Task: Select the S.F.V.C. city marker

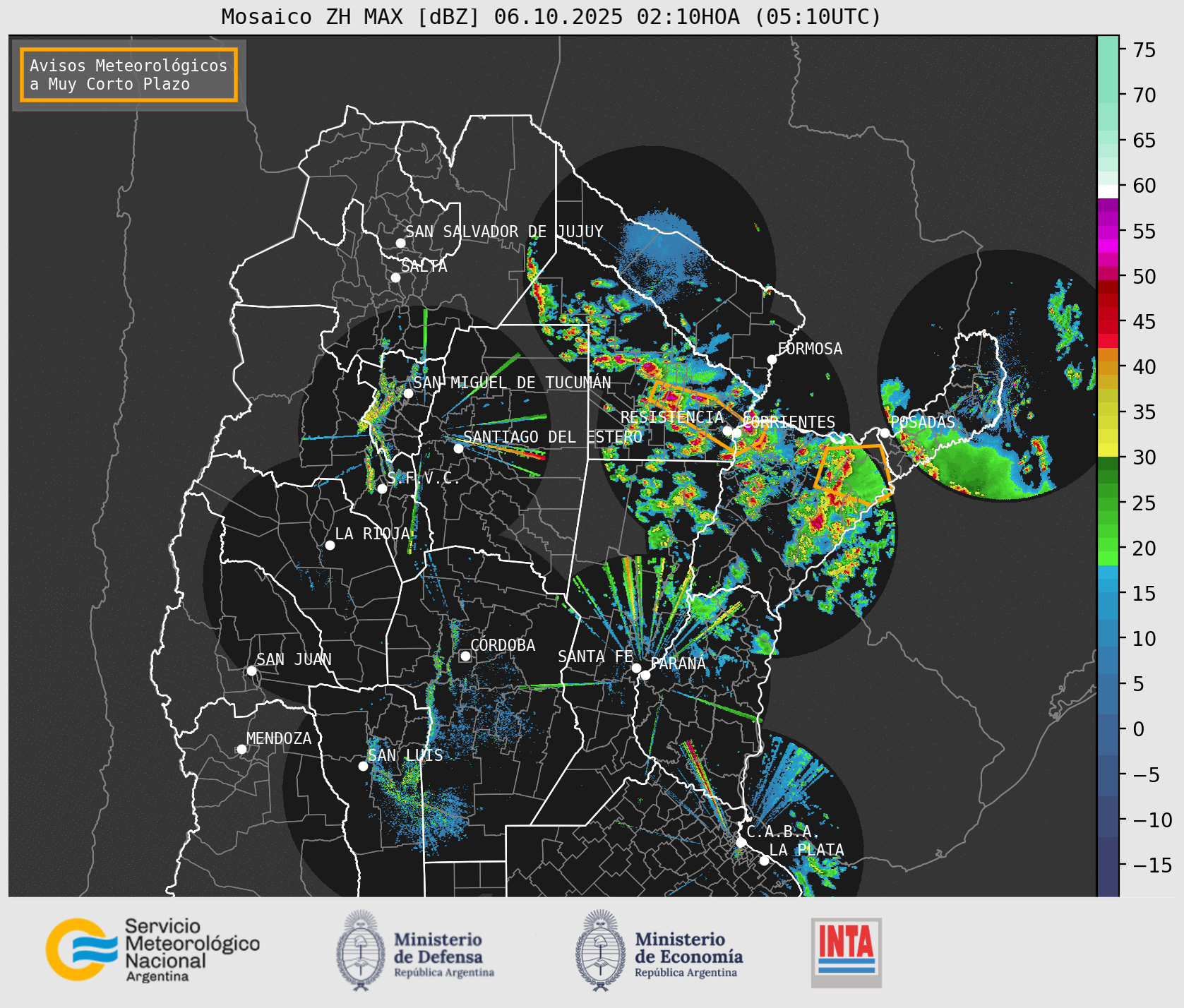Action: click(x=382, y=488)
